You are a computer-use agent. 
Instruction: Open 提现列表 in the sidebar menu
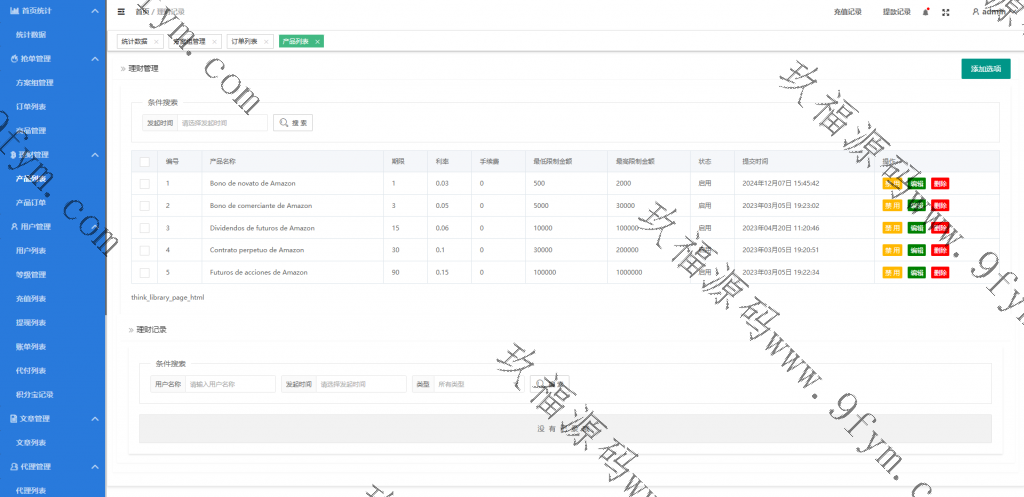[31, 322]
